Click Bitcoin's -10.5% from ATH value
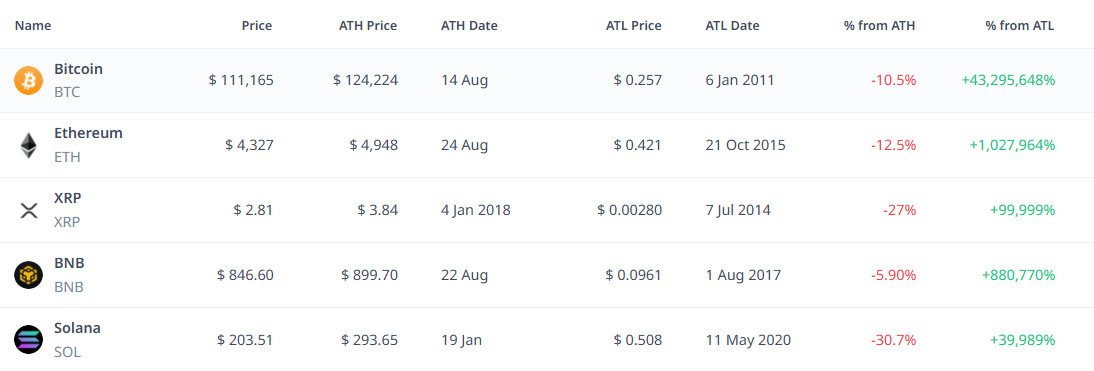Viewport: 1094px width, 371px height. pyautogui.click(x=893, y=80)
